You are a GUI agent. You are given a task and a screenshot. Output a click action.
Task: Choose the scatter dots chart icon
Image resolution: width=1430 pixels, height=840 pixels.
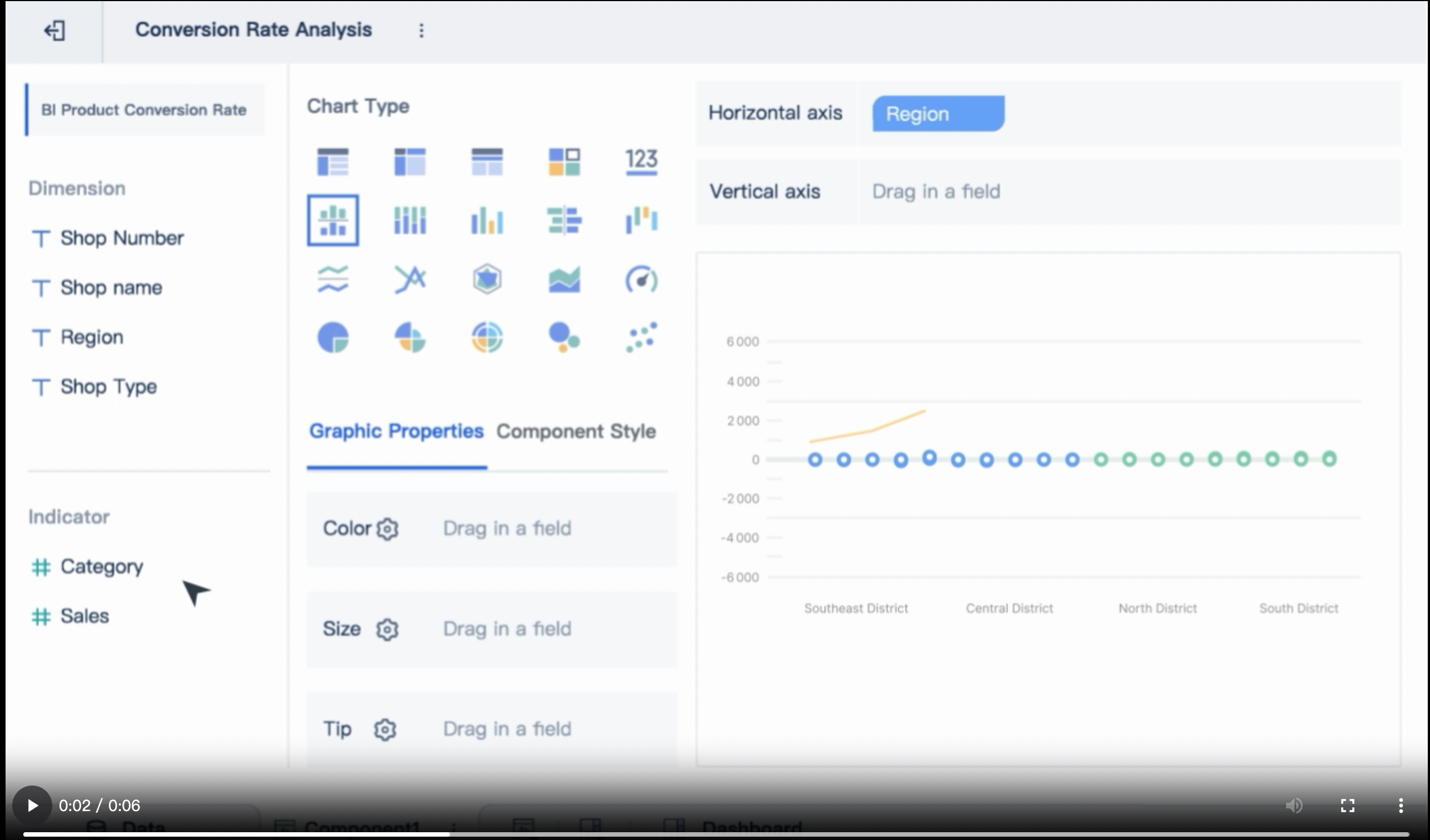[641, 338]
